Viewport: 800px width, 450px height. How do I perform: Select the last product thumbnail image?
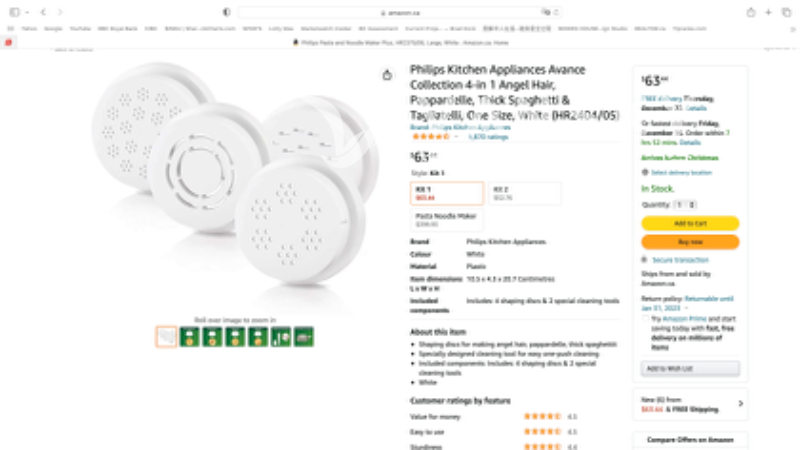tap(304, 337)
